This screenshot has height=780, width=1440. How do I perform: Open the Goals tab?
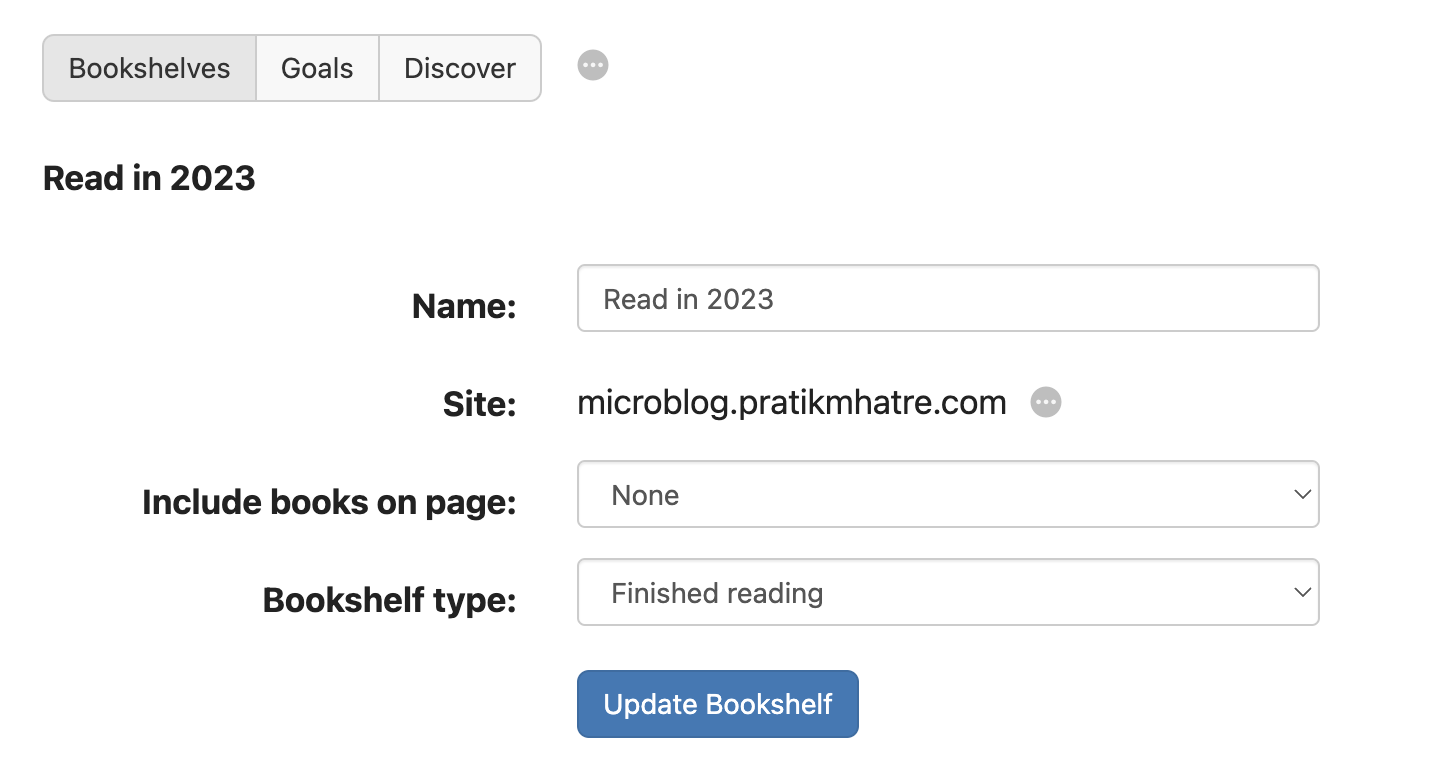coord(317,68)
